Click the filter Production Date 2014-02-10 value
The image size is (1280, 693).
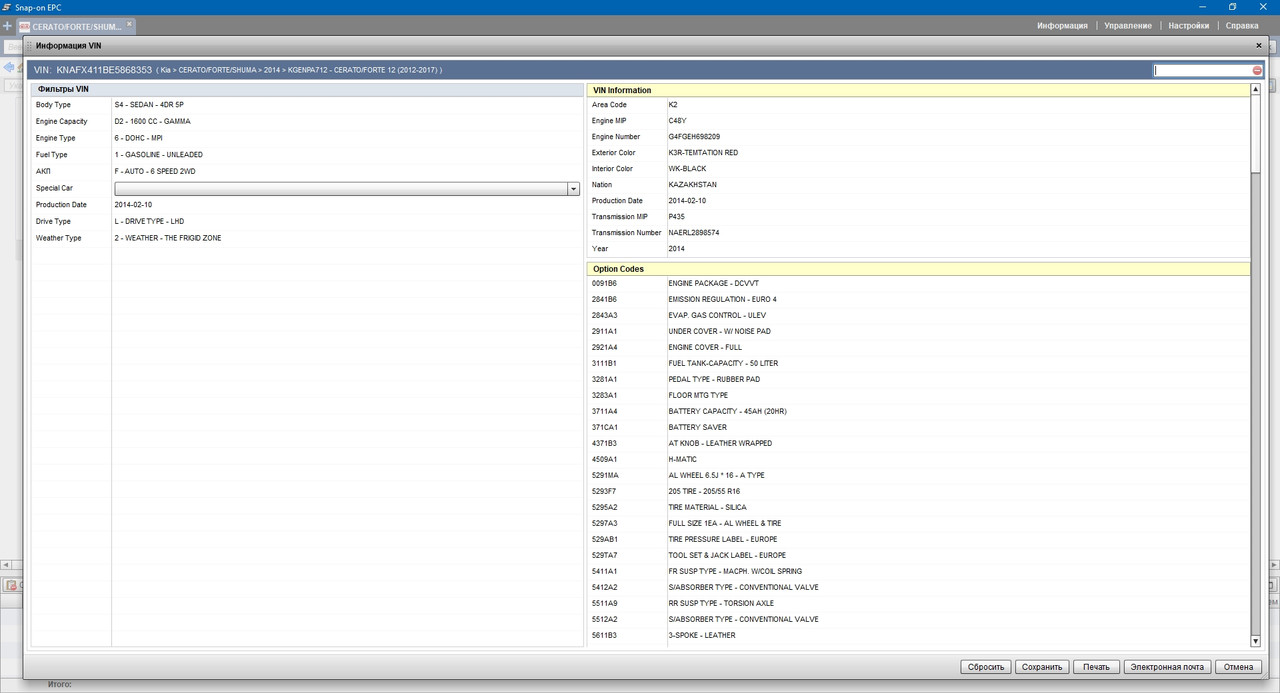133,205
